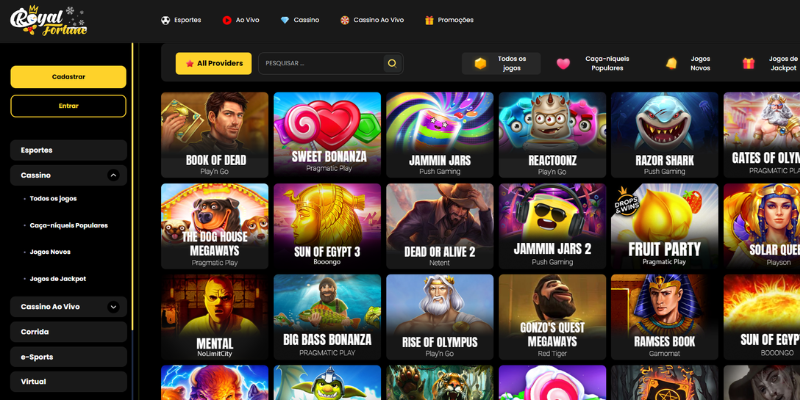
Task: Click the Royal Fortune logo
Action: coord(49,20)
